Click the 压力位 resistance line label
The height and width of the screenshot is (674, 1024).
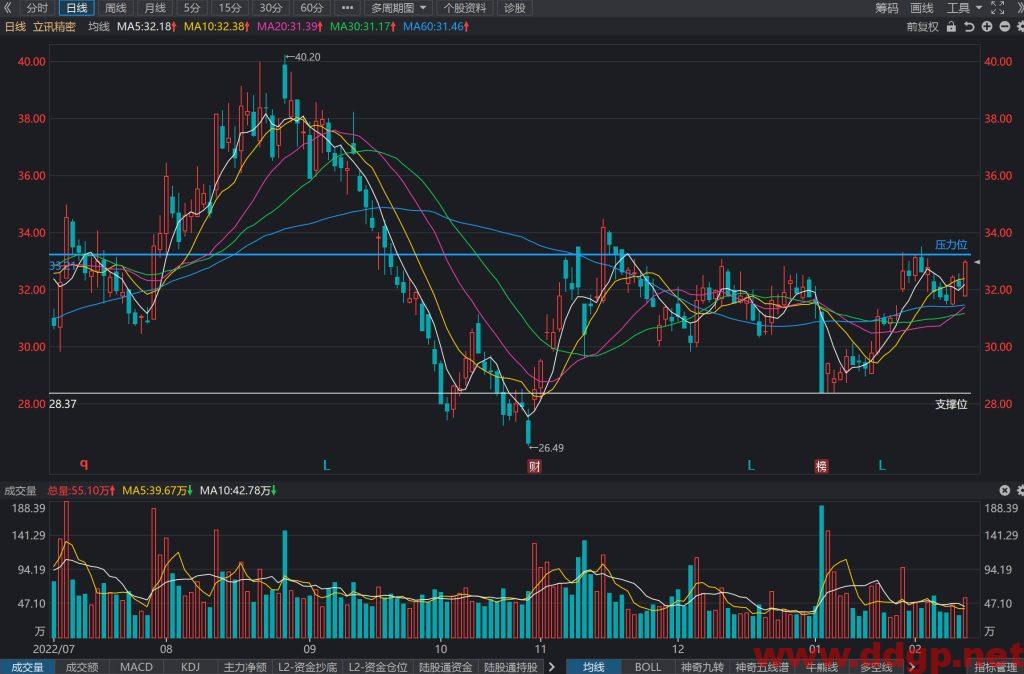(x=951, y=245)
